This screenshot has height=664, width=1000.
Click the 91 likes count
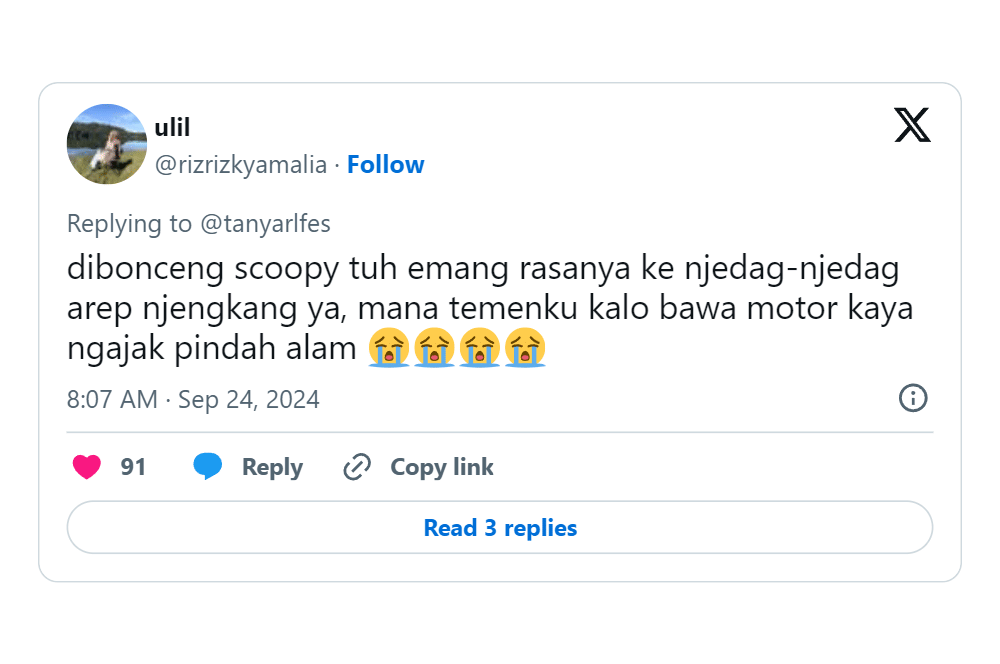(133, 467)
